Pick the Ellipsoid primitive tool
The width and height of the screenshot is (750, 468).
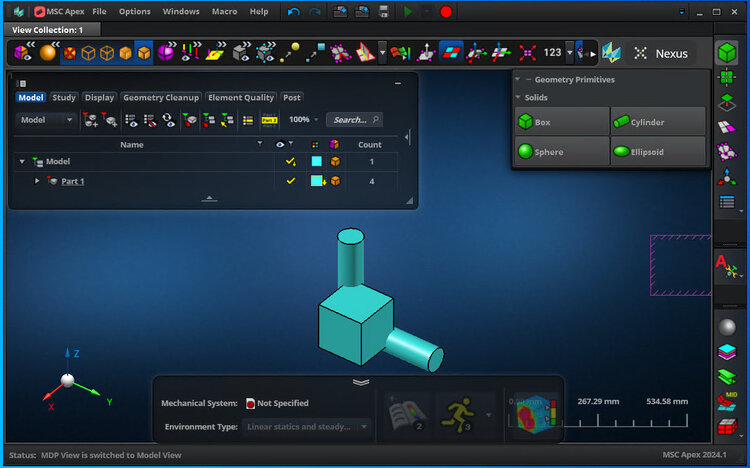tap(657, 152)
